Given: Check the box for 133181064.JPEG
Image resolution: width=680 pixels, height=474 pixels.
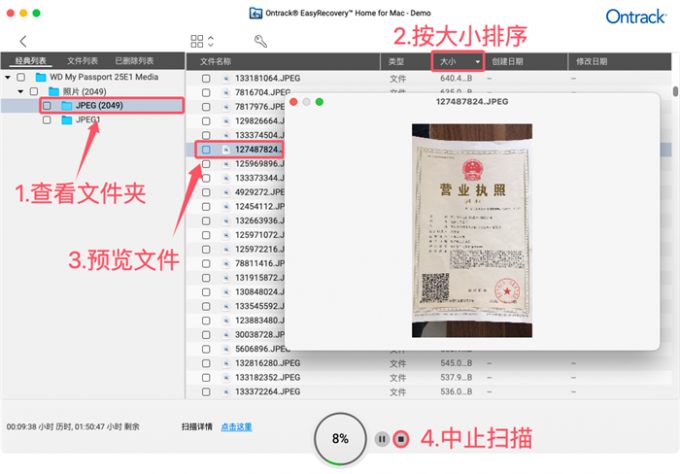Looking at the screenshot, I should click(206, 78).
